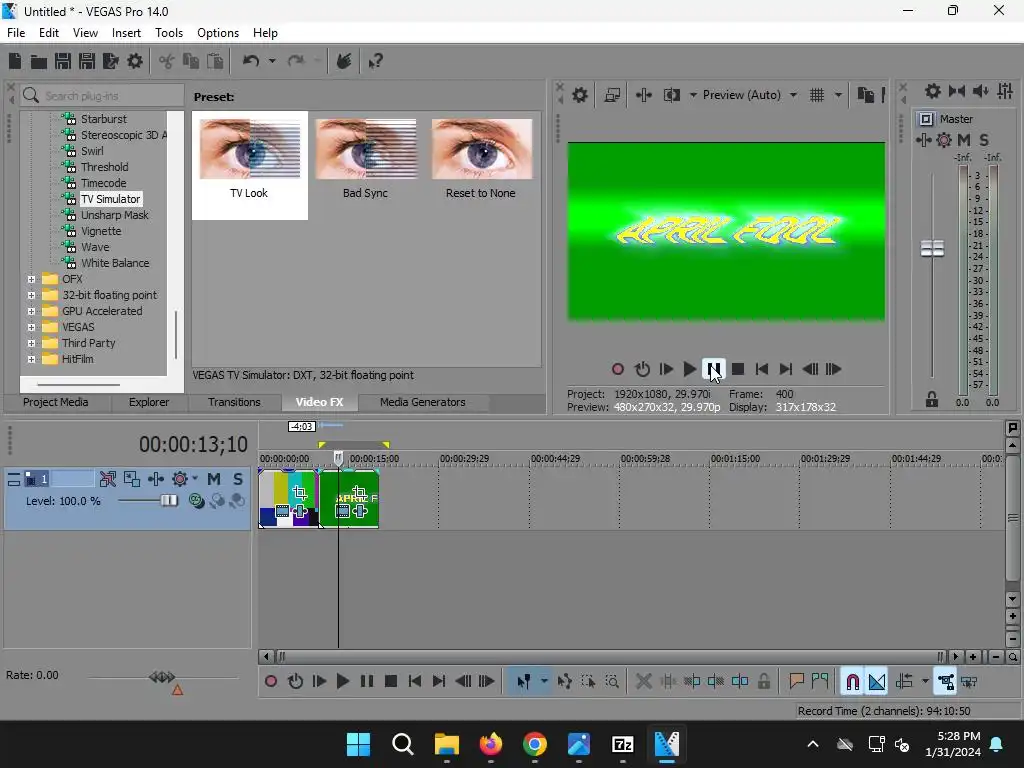Open the File menu
The image size is (1024, 768).
16,33
